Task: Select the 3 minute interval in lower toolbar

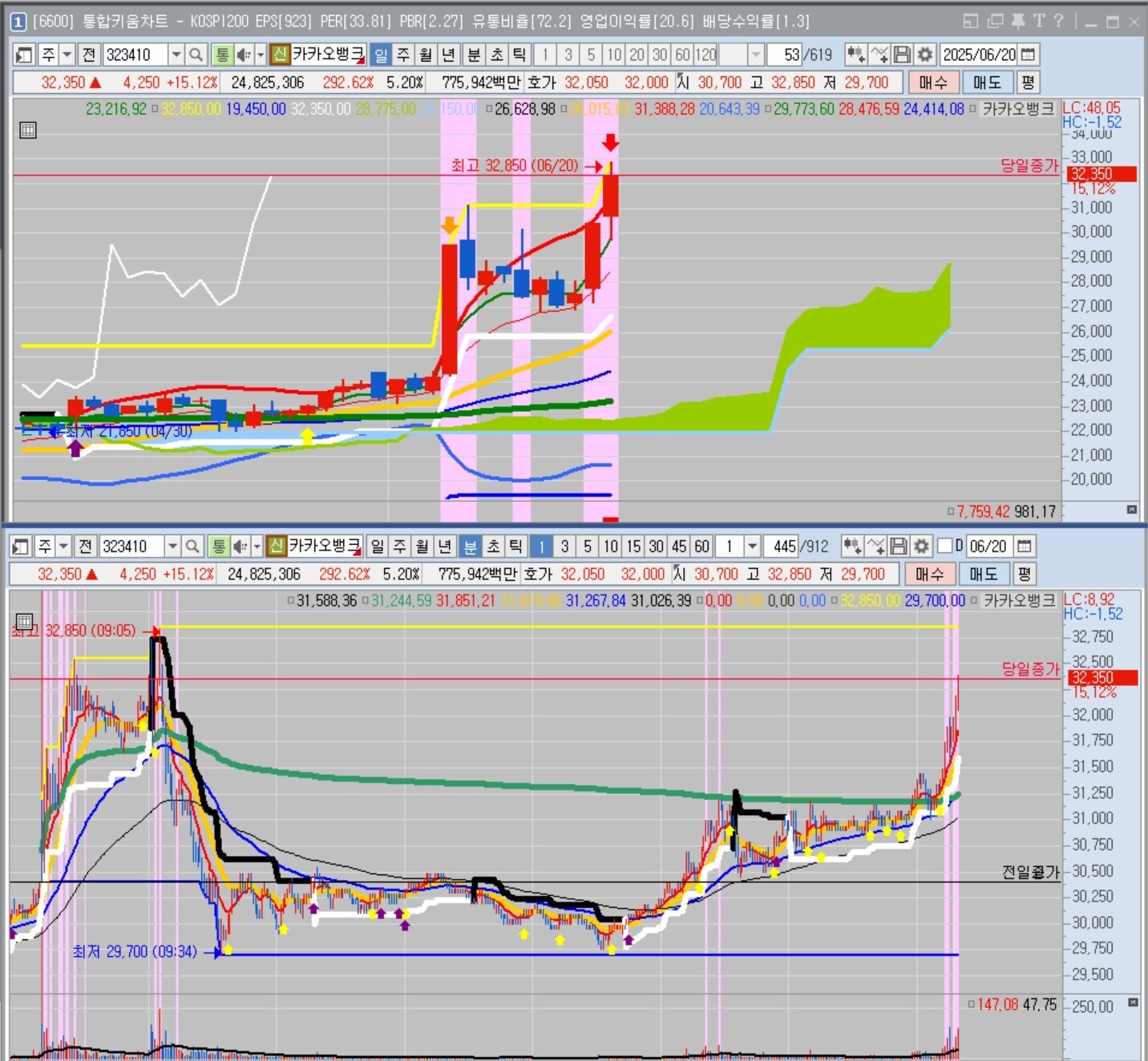Action: (565, 547)
